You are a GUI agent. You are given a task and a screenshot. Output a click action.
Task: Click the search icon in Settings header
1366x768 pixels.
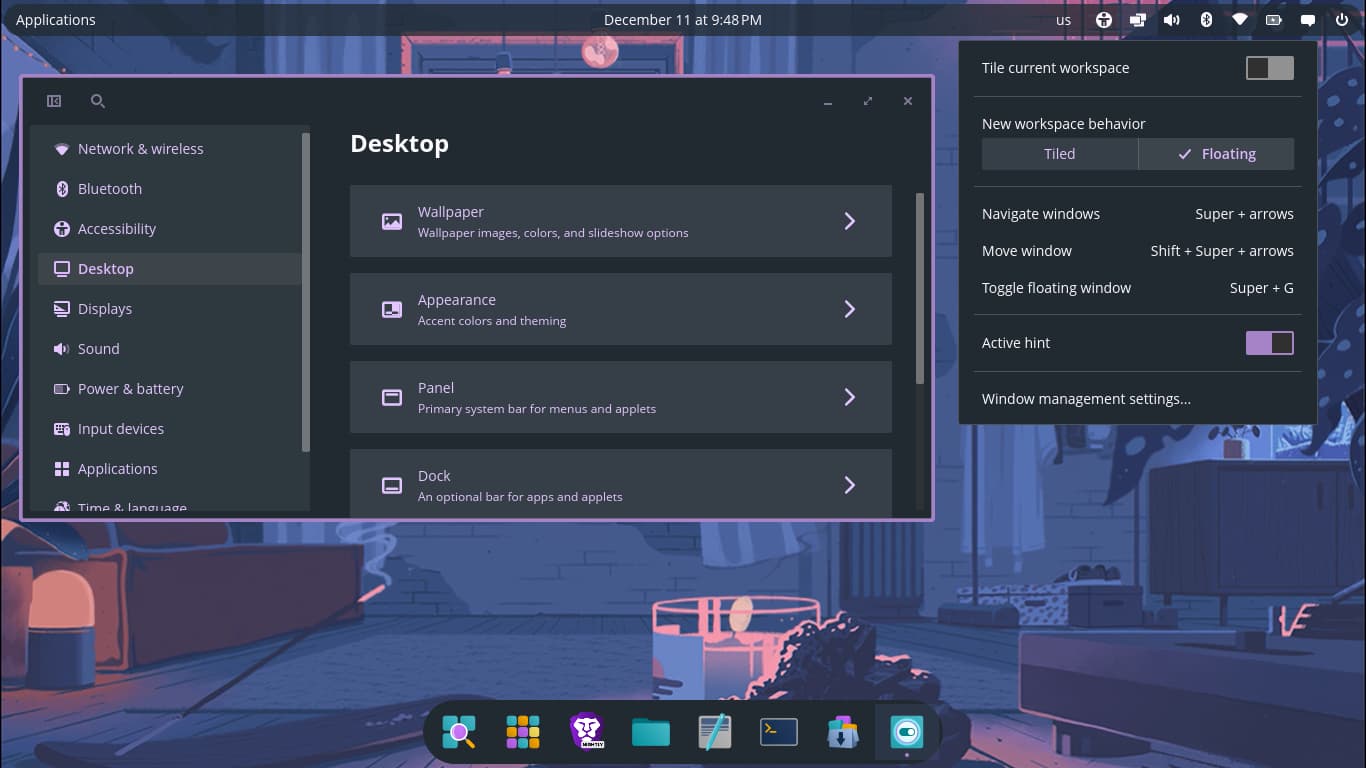tap(97, 101)
